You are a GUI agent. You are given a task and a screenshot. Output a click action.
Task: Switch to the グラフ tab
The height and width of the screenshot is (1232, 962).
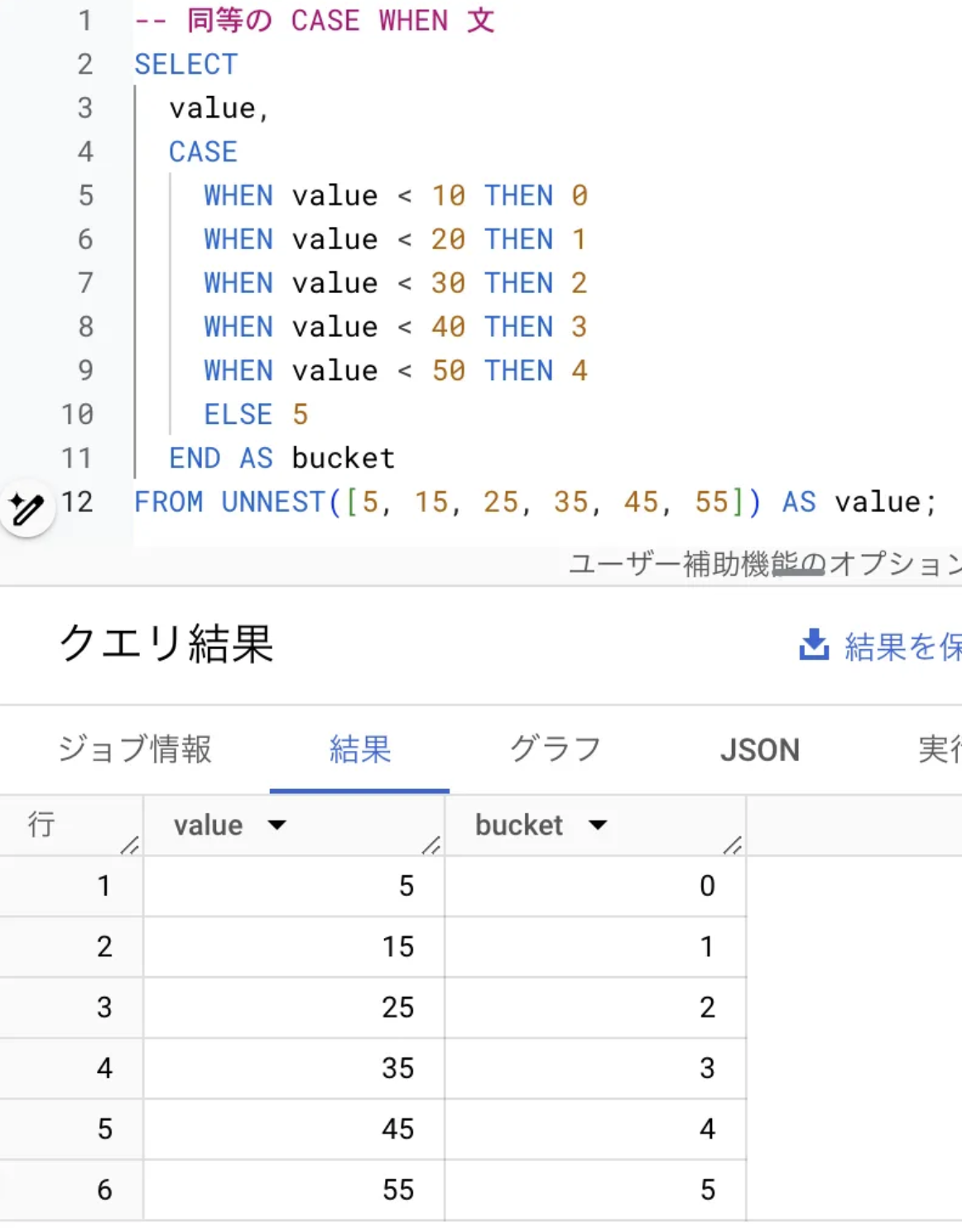(555, 749)
